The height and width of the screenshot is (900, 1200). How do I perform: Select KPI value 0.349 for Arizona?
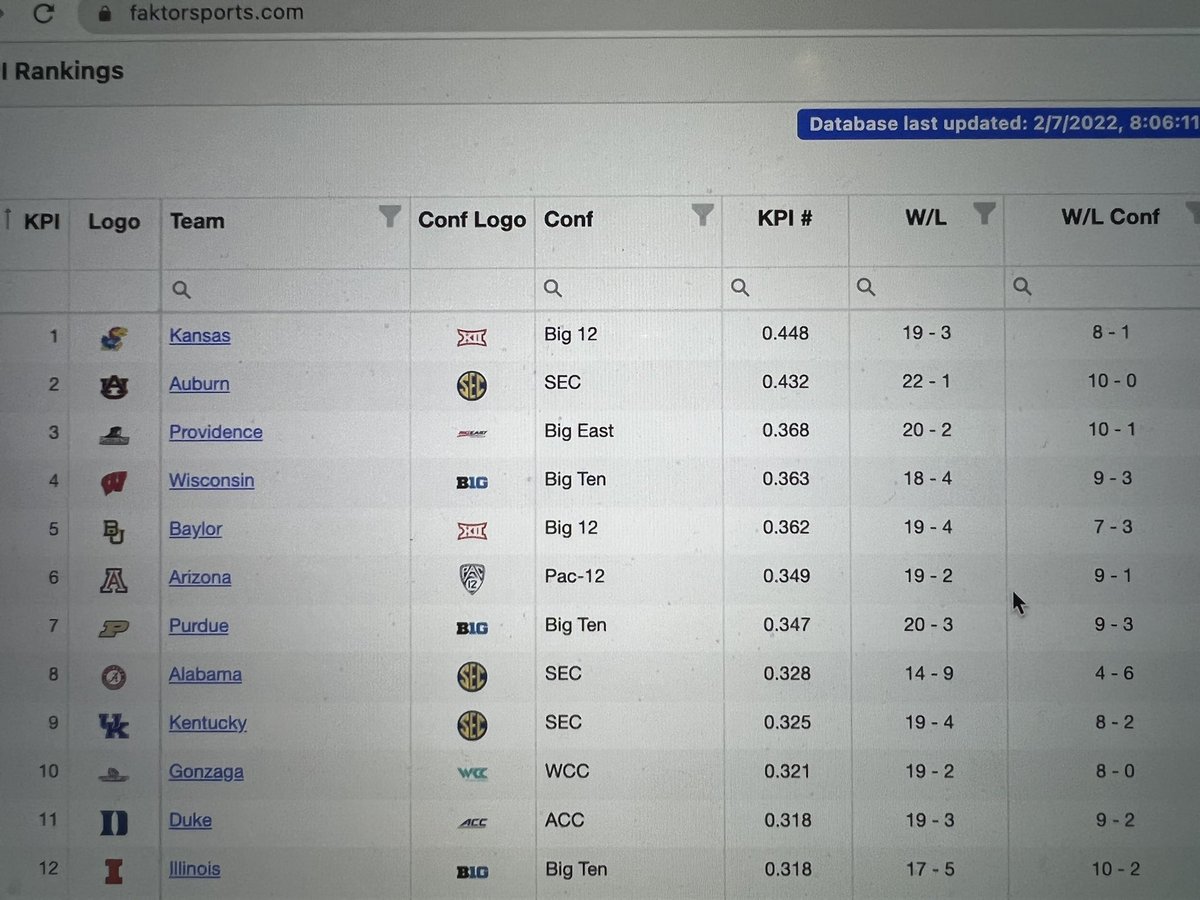786,576
